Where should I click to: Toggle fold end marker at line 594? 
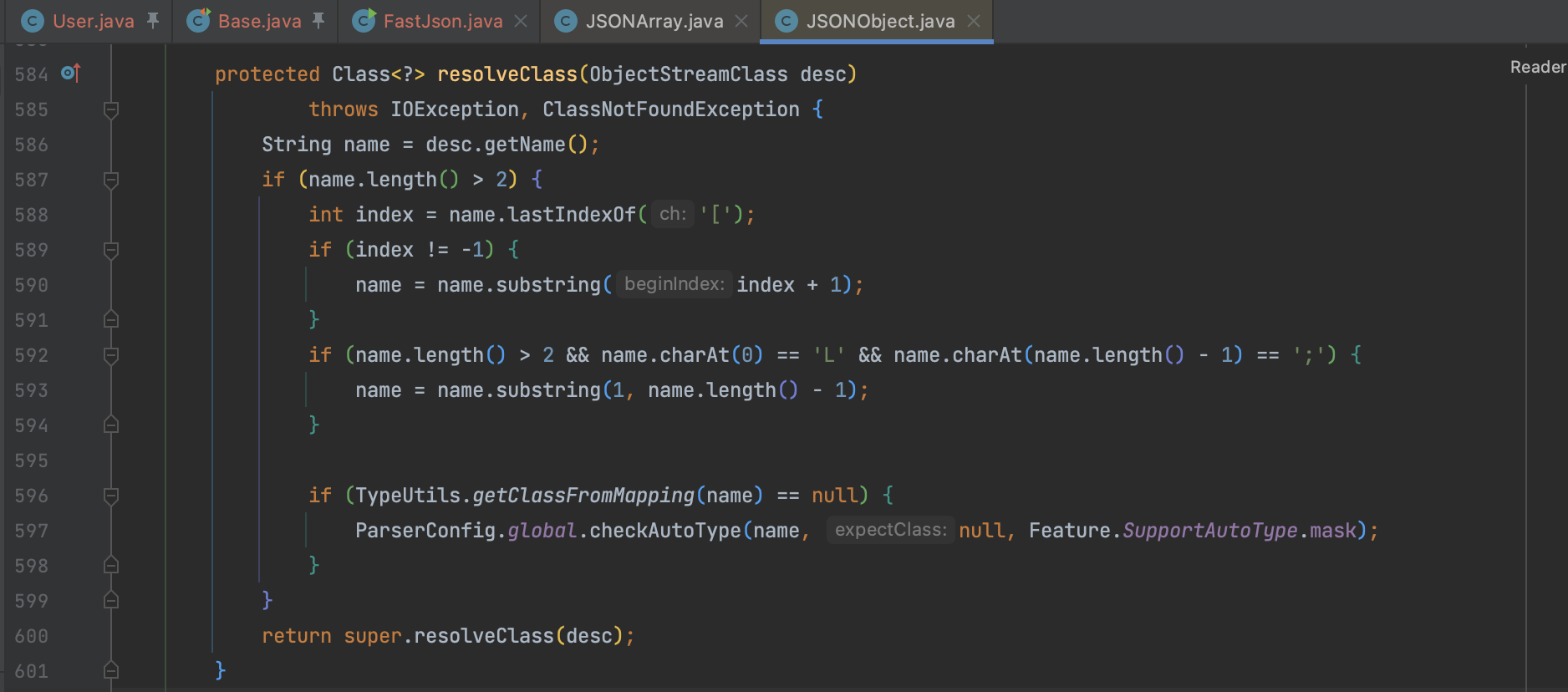pos(111,425)
